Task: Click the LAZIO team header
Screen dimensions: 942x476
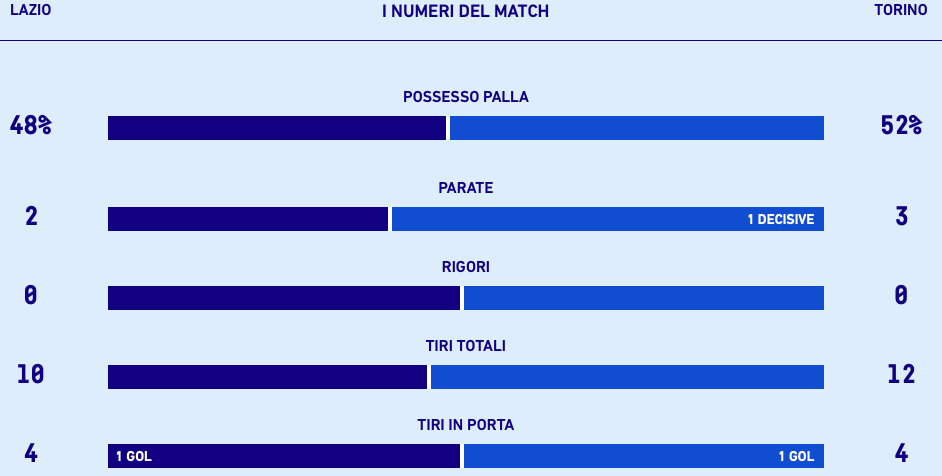Action: (x=30, y=9)
